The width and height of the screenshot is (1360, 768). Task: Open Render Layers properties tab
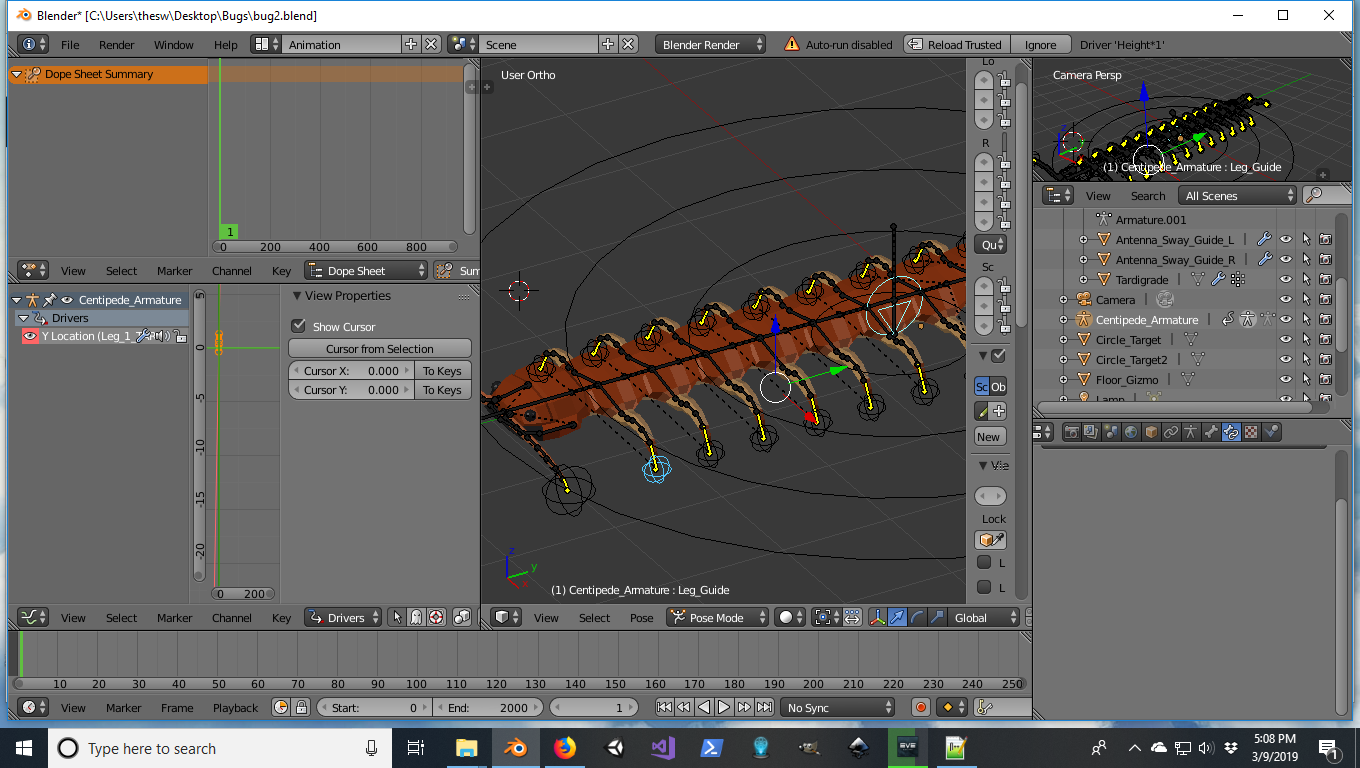(x=1091, y=432)
